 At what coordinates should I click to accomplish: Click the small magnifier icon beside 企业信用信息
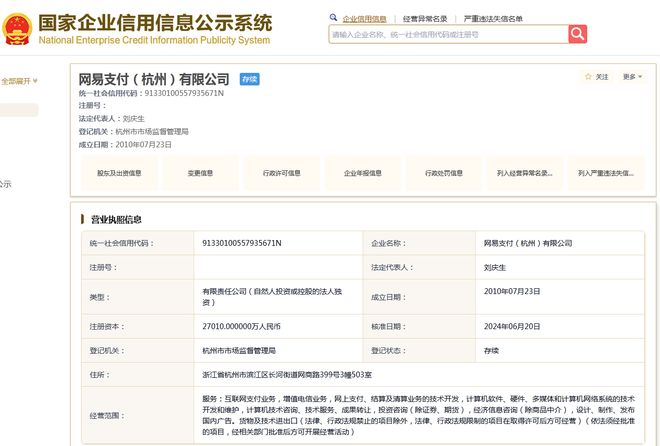(x=333, y=18)
